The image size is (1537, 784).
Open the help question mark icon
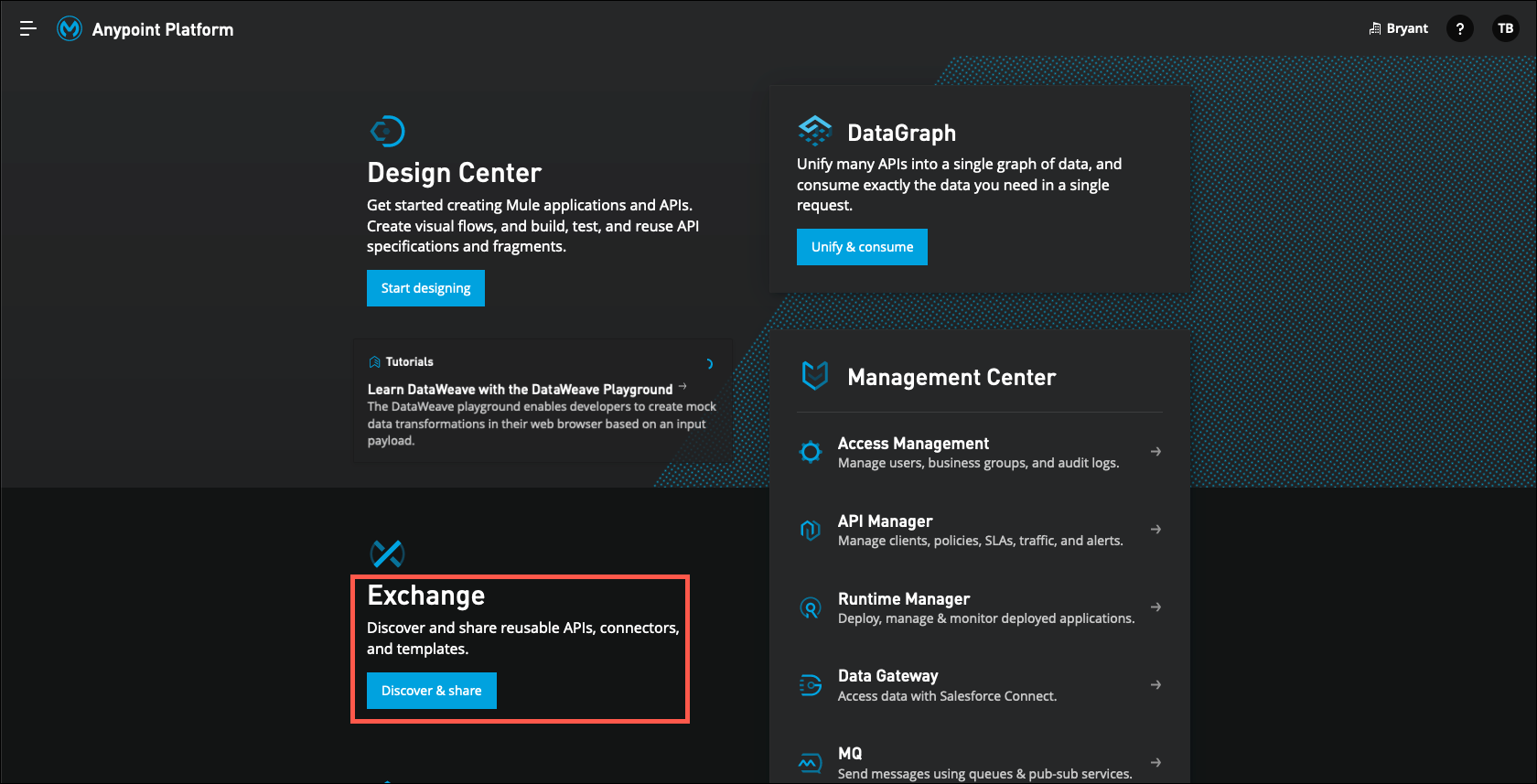pos(1460,28)
